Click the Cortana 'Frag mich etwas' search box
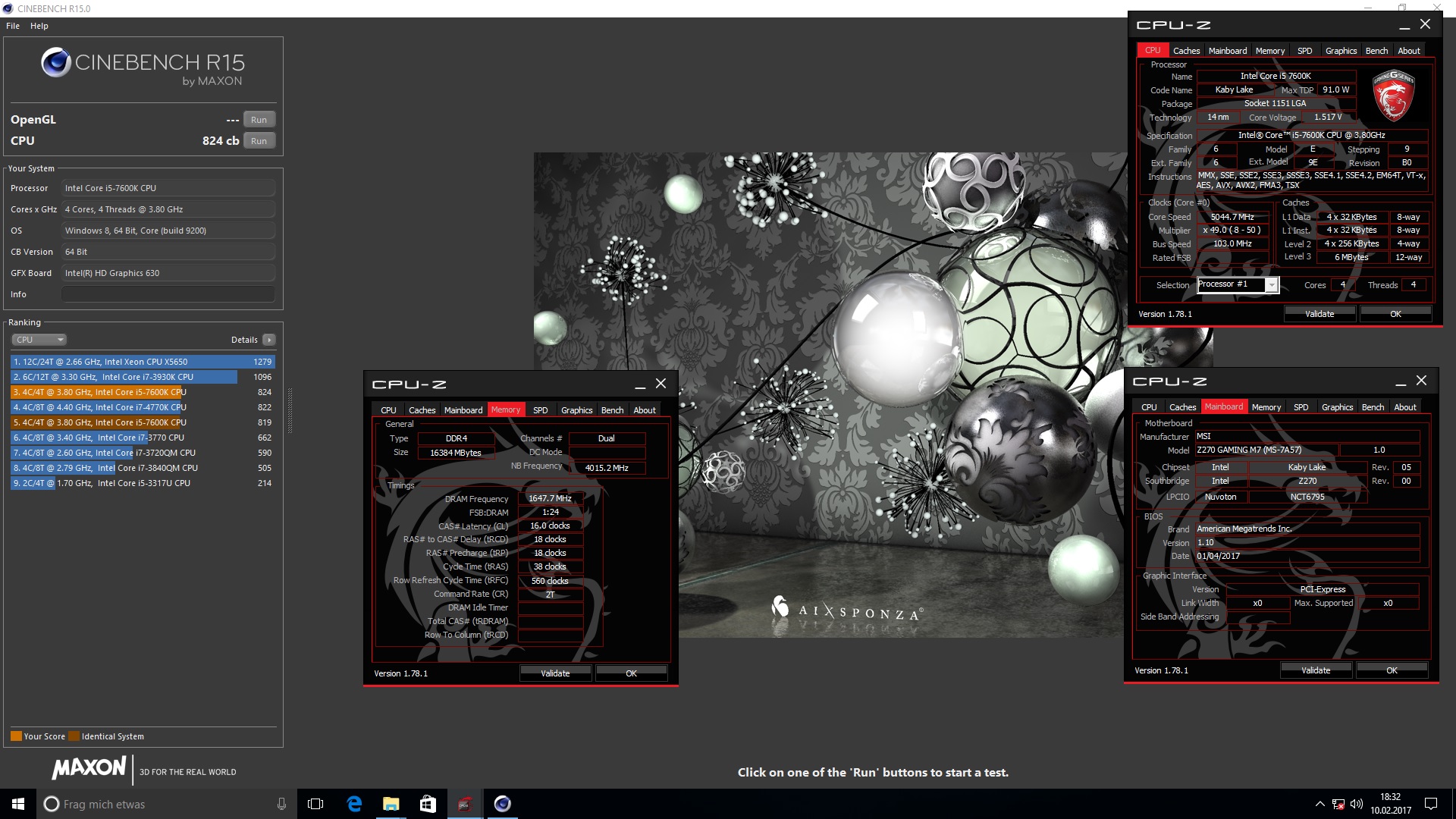This screenshot has height=819, width=1456. [x=167, y=804]
